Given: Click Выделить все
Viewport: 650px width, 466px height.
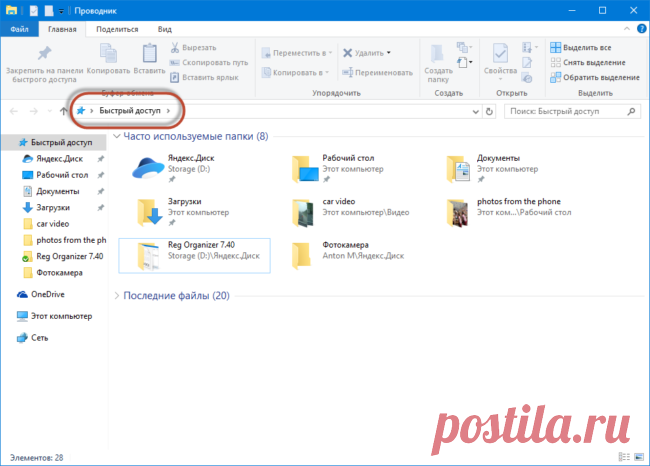Looking at the screenshot, I should pos(581,48).
